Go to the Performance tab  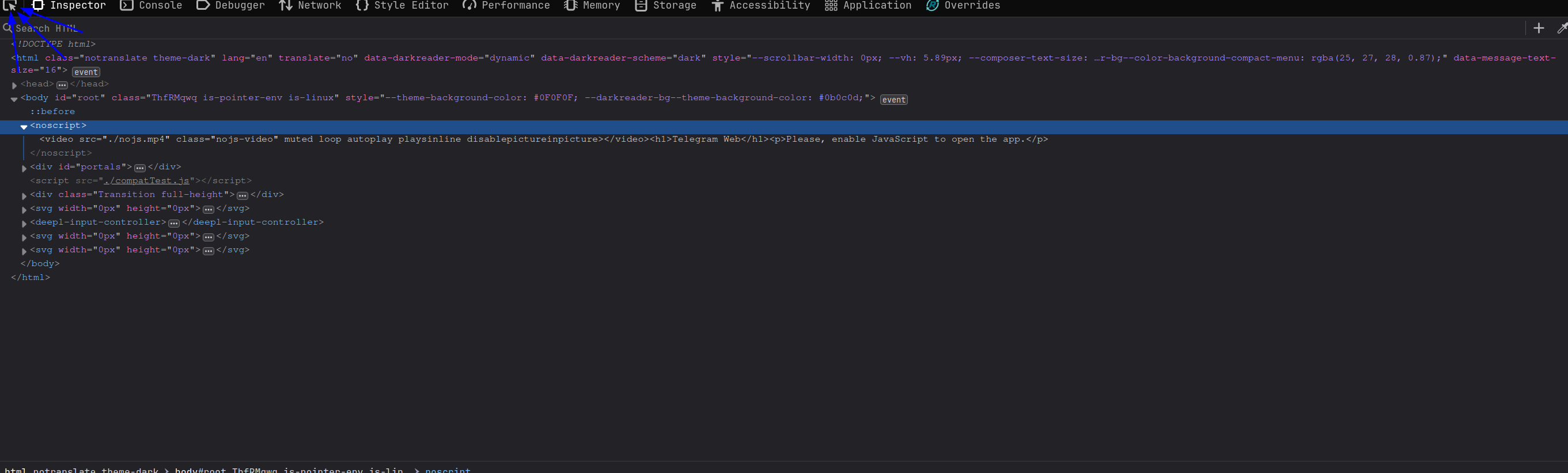tap(506, 6)
